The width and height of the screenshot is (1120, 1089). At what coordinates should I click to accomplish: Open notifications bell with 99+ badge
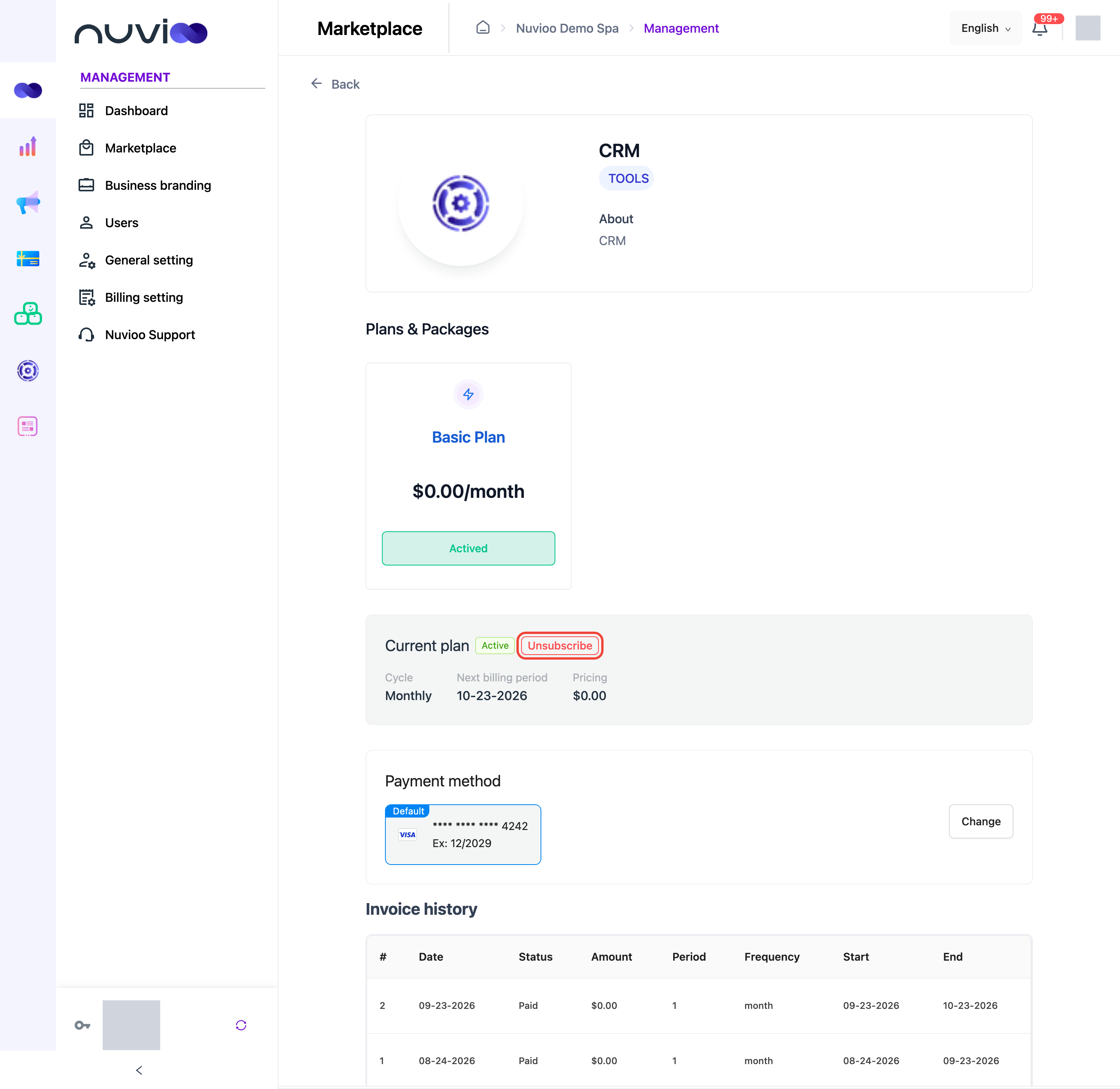click(x=1040, y=28)
